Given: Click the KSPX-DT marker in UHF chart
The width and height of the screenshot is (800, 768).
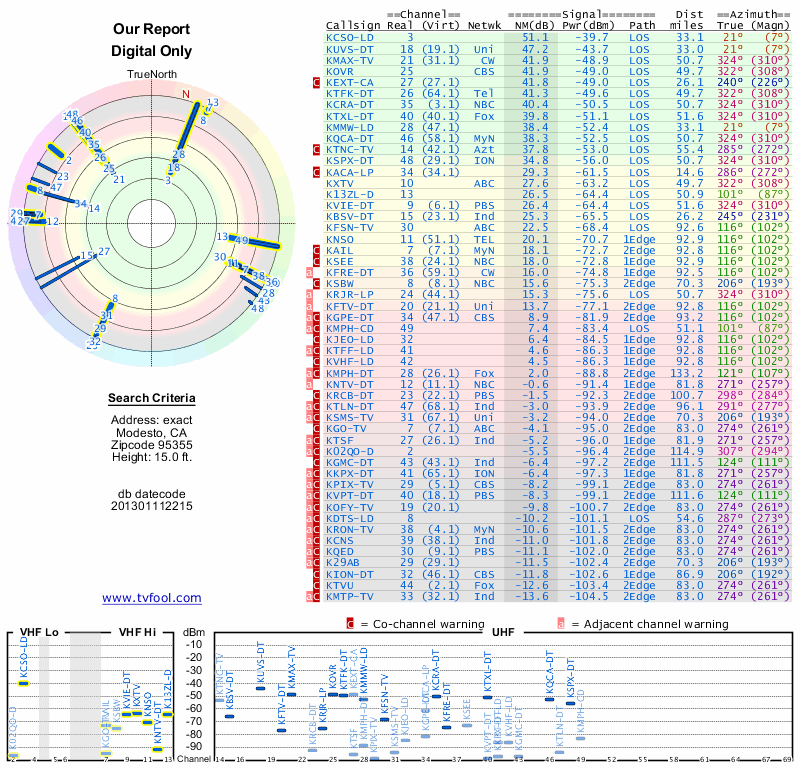Looking at the screenshot, I should click(x=570, y=704).
